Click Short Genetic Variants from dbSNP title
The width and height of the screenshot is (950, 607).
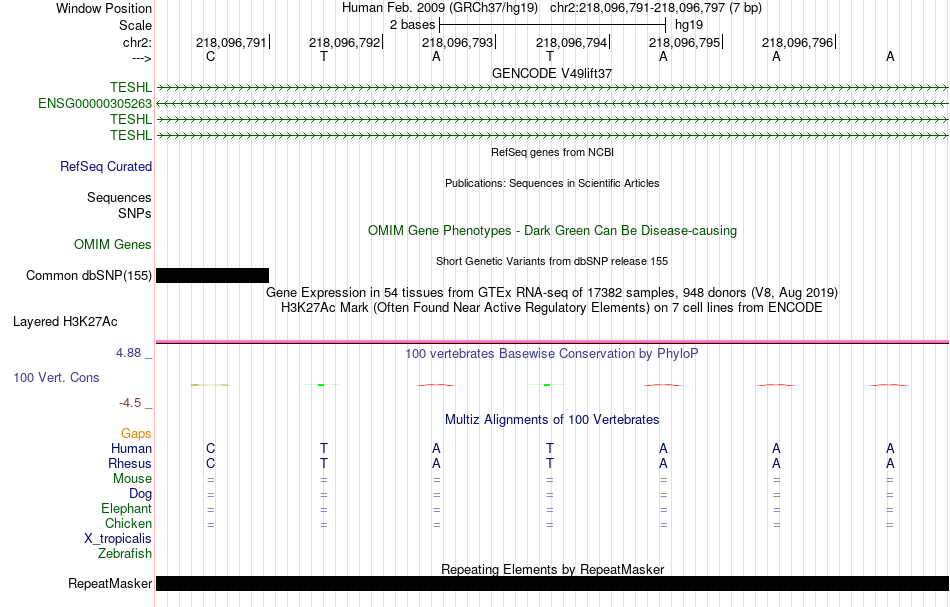pyautogui.click(x=552, y=261)
